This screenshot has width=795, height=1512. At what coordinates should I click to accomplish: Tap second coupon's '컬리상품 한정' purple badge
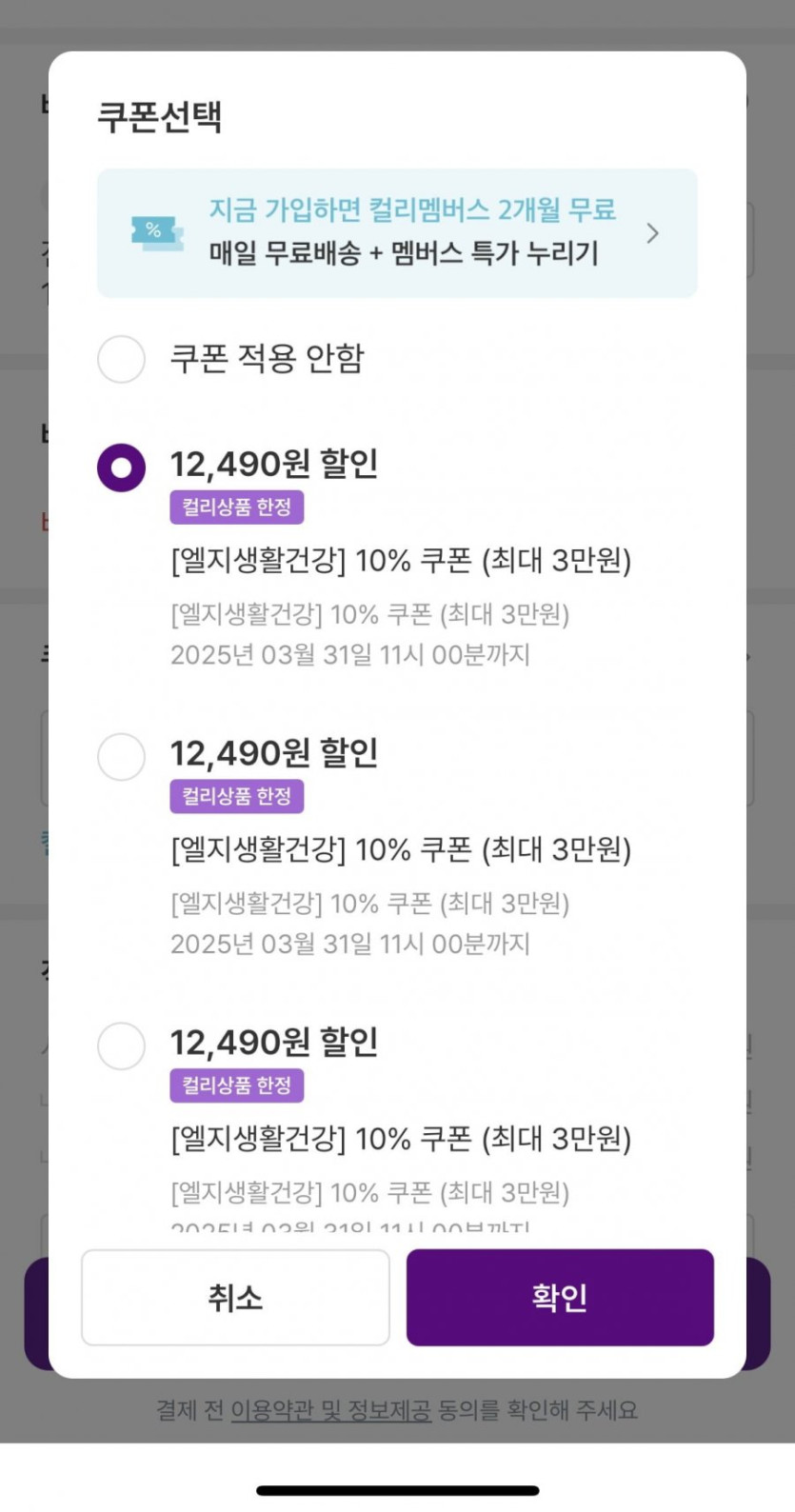237,796
